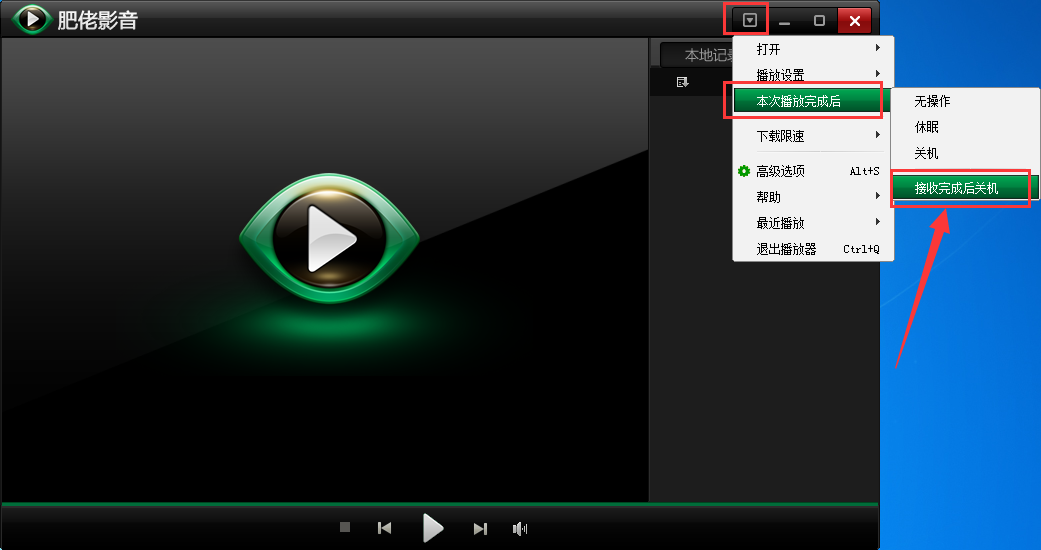Screen dimensions: 1041x550
Task: Maximize the 肥佬影音 window
Action: (x=819, y=21)
